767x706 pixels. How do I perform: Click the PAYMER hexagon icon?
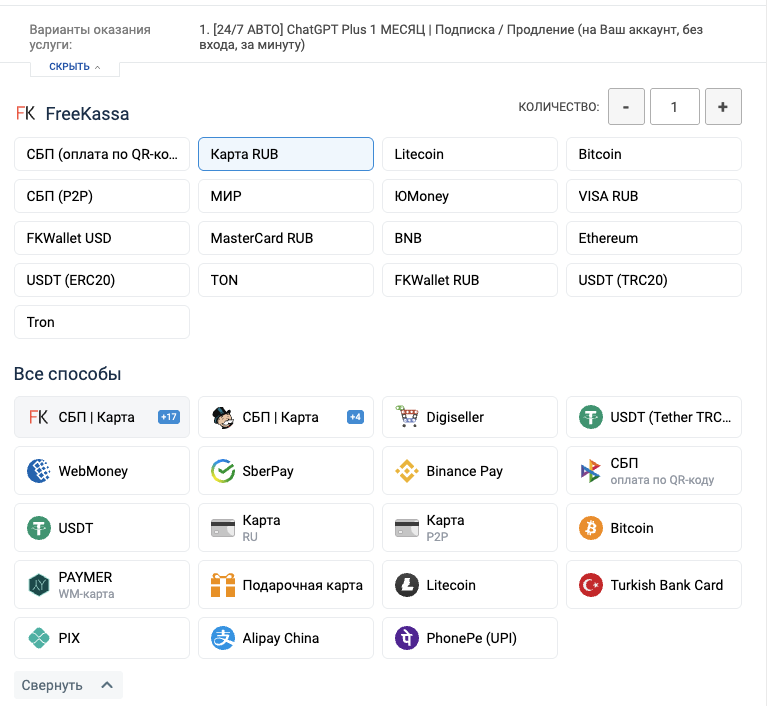click(x=39, y=585)
